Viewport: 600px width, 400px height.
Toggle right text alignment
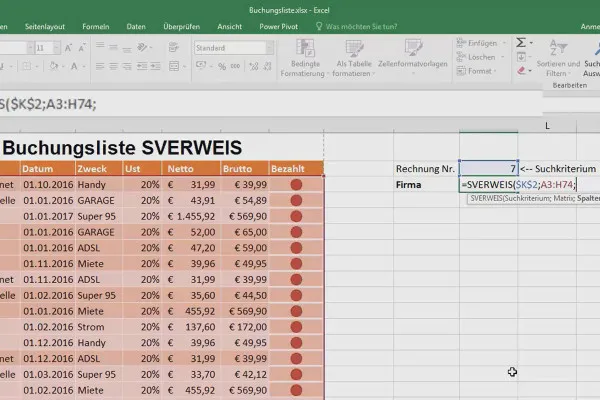point(127,66)
